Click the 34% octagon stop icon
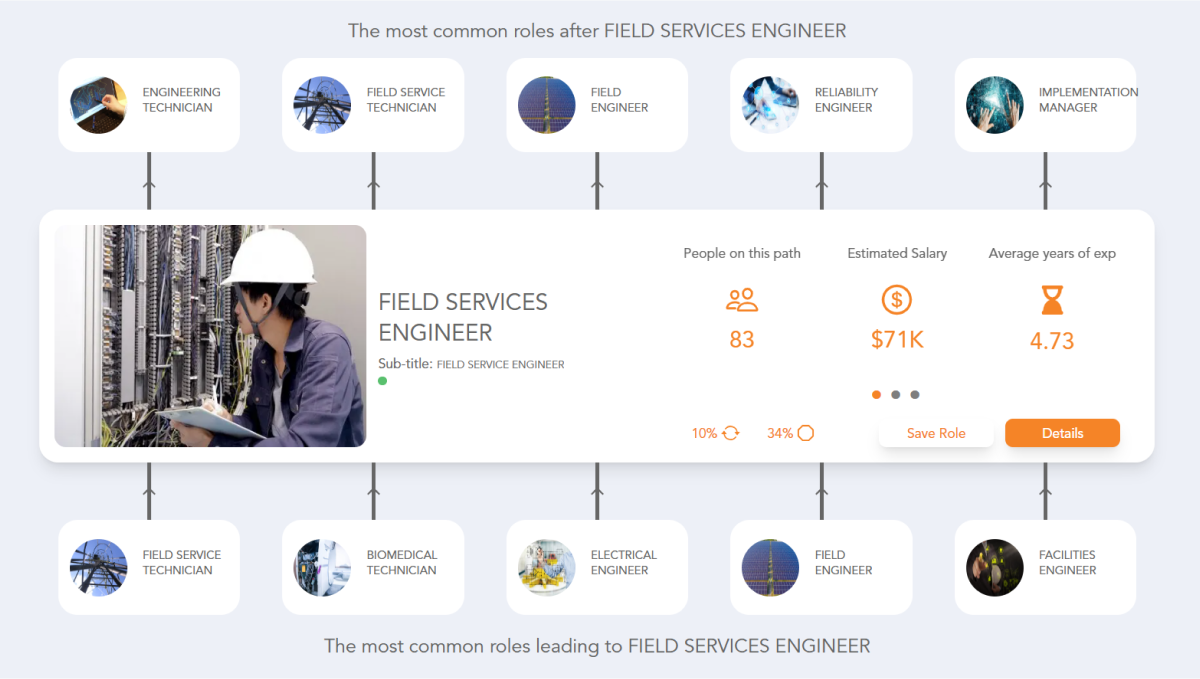The width and height of the screenshot is (1200, 679). (x=806, y=432)
